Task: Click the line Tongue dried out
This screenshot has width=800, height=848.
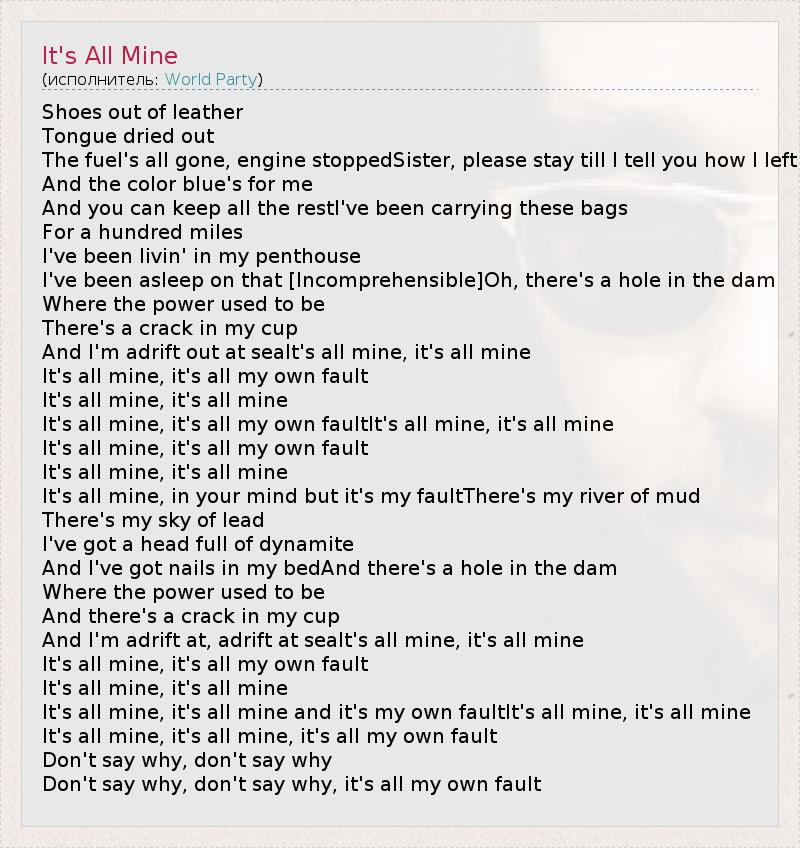Action: point(128,136)
